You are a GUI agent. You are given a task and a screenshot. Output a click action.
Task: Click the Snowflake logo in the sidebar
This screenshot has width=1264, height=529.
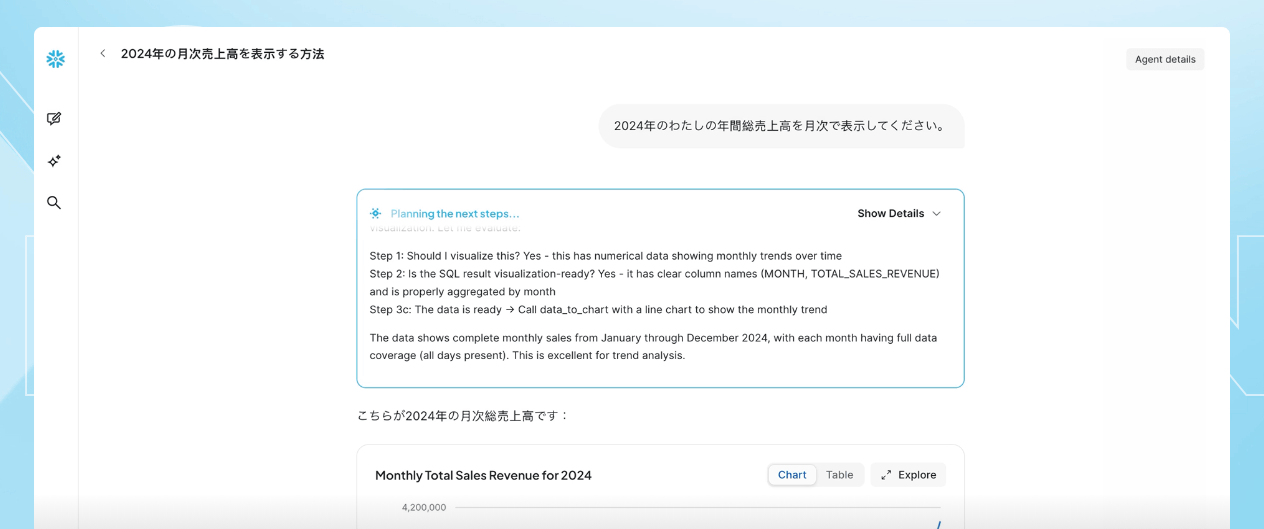pyautogui.click(x=56, y=59)
